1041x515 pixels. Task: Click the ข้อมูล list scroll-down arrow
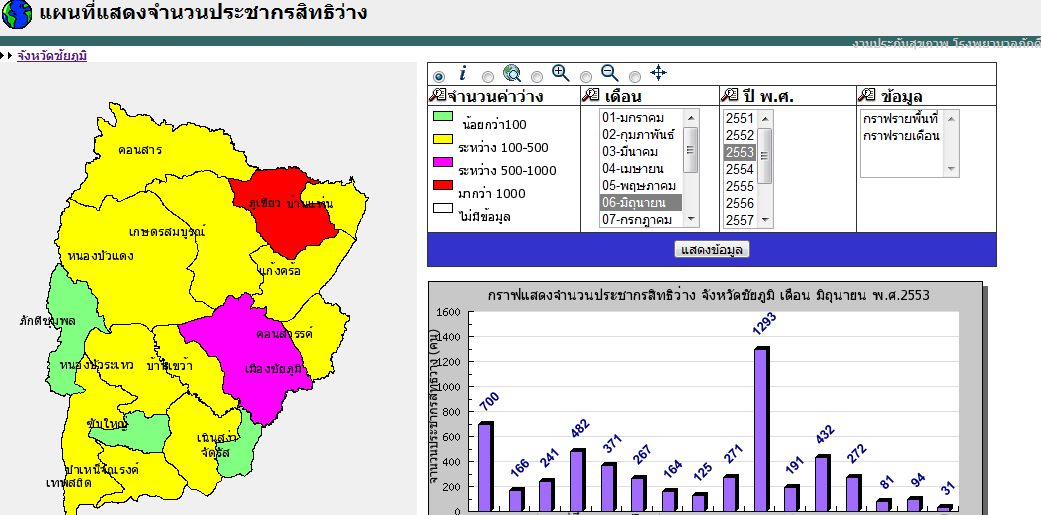coord(951,169)
